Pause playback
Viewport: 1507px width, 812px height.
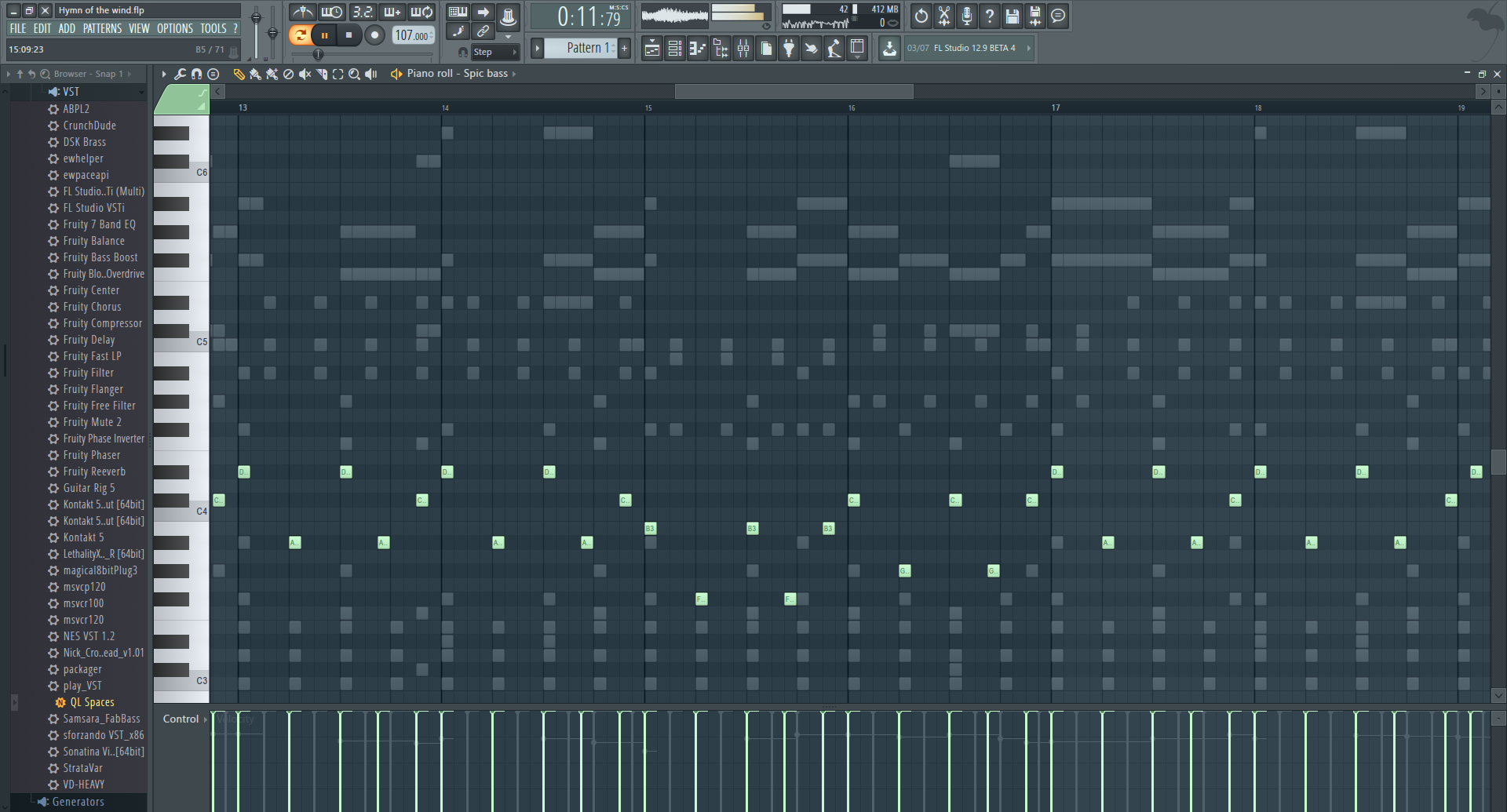[x=324, y=35]
